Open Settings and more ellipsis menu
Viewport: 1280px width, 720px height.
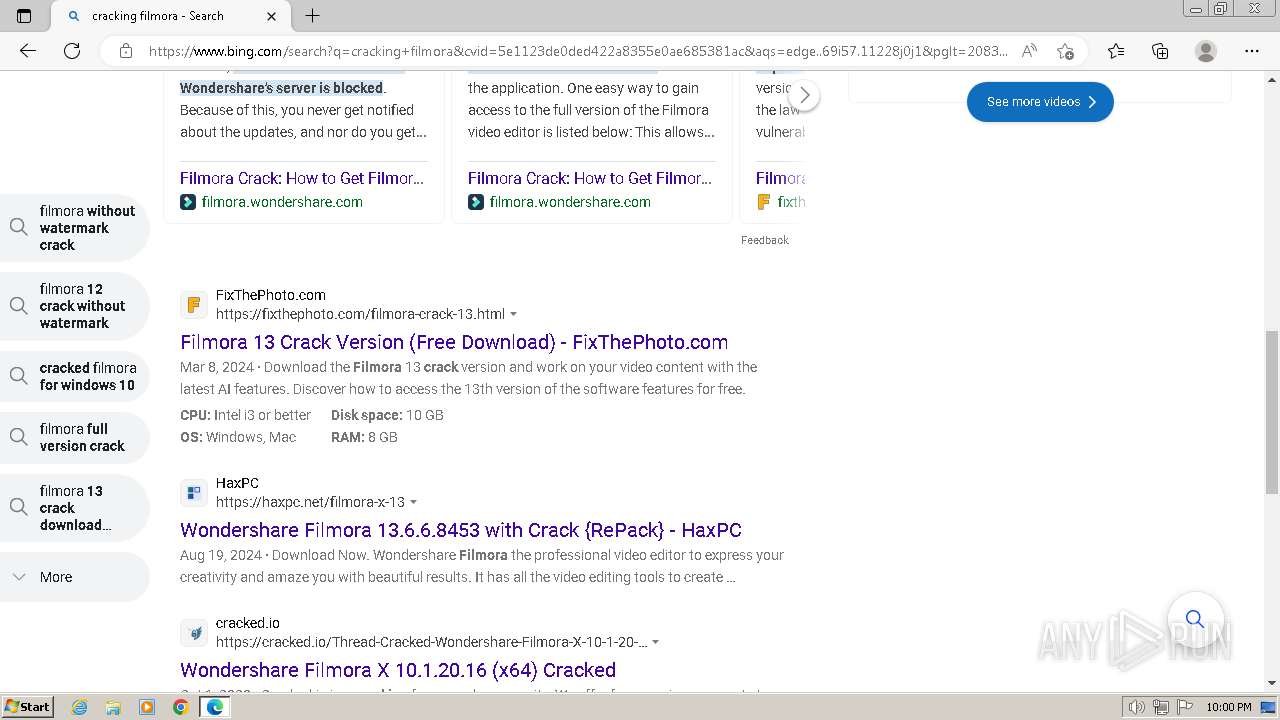pos(1252,51)
